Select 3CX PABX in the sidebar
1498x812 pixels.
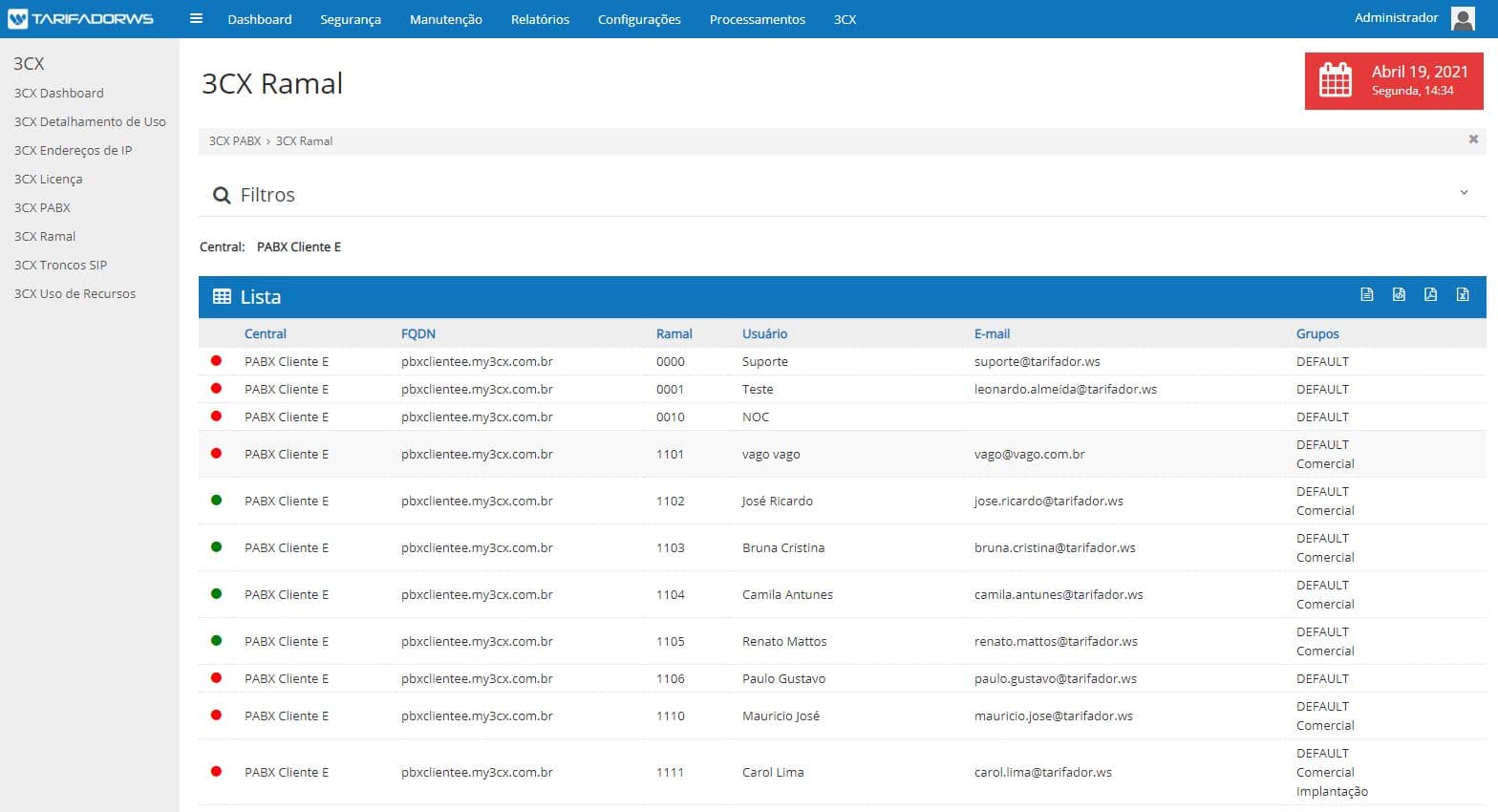click(x=43, y=207)
